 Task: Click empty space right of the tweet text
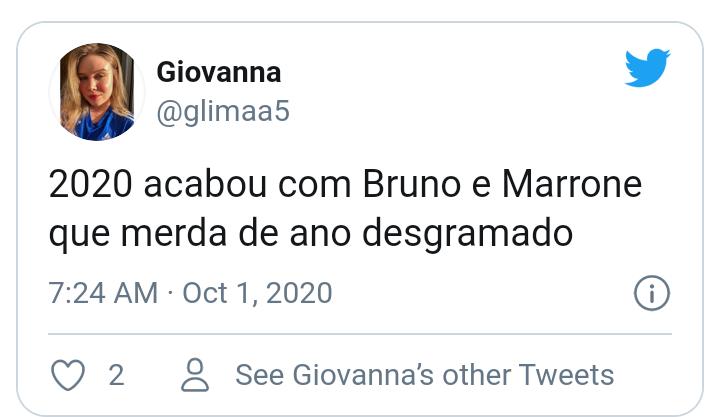634,234
